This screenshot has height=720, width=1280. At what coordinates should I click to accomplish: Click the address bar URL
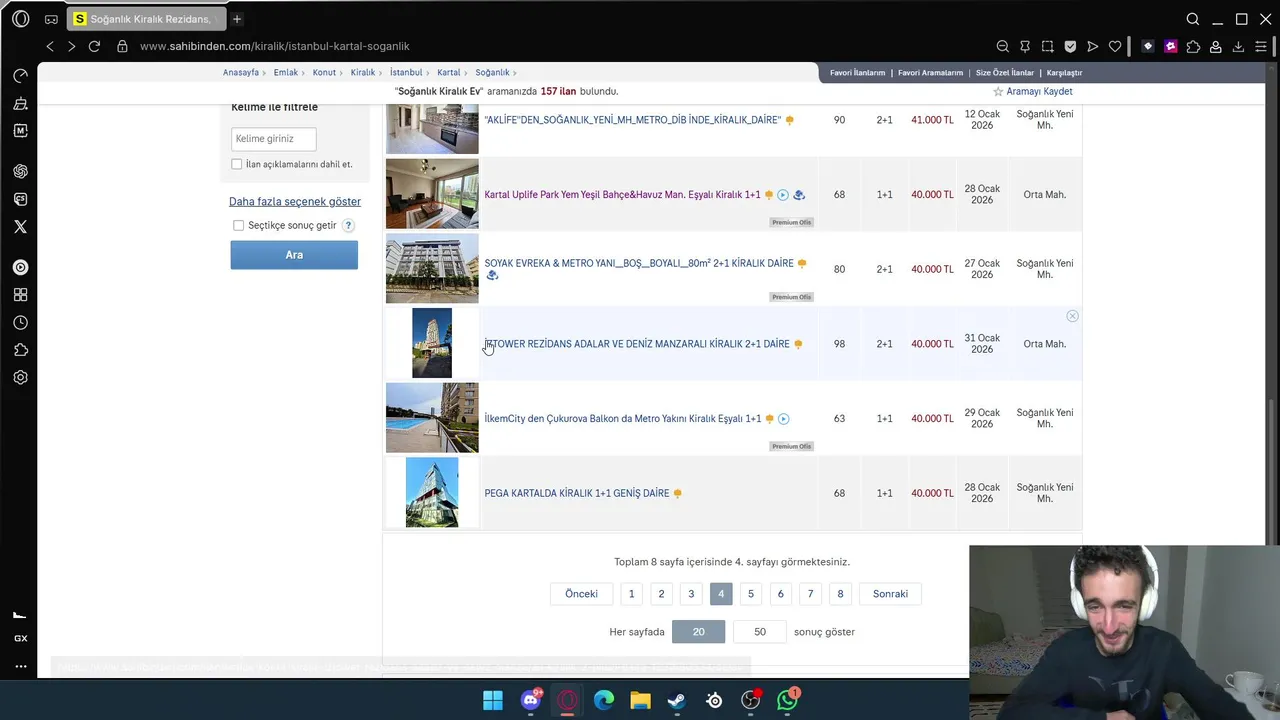tap(275, 46)
